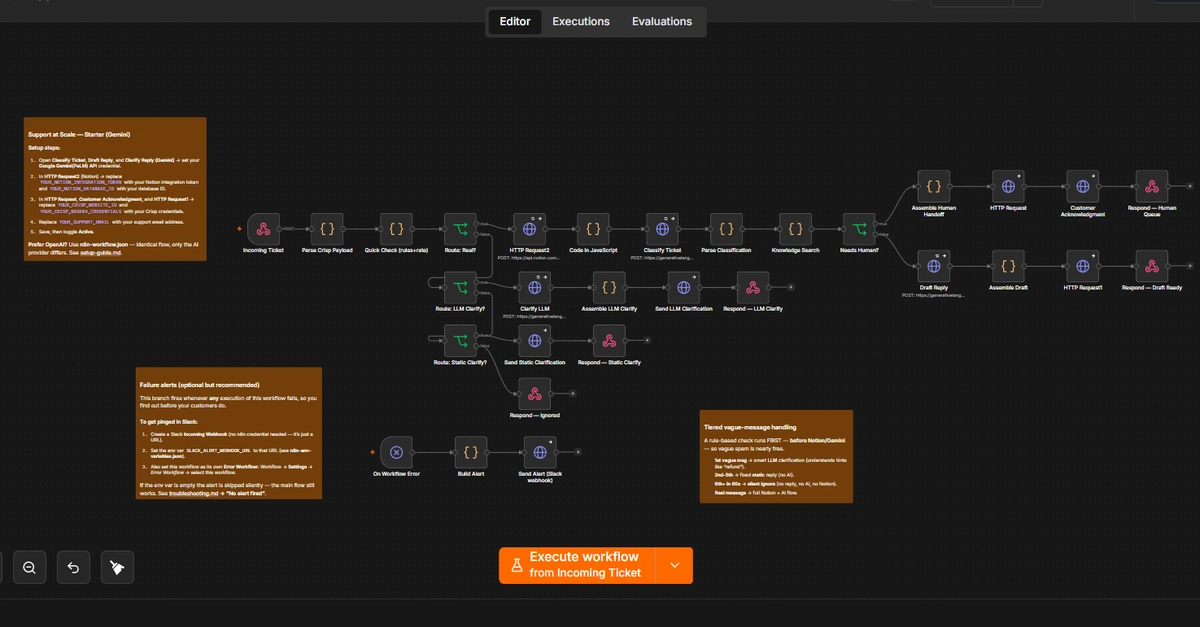Click the zoom out magnifier button
1200x627 pixels.
pyautogui.click(x=29, y=567)
